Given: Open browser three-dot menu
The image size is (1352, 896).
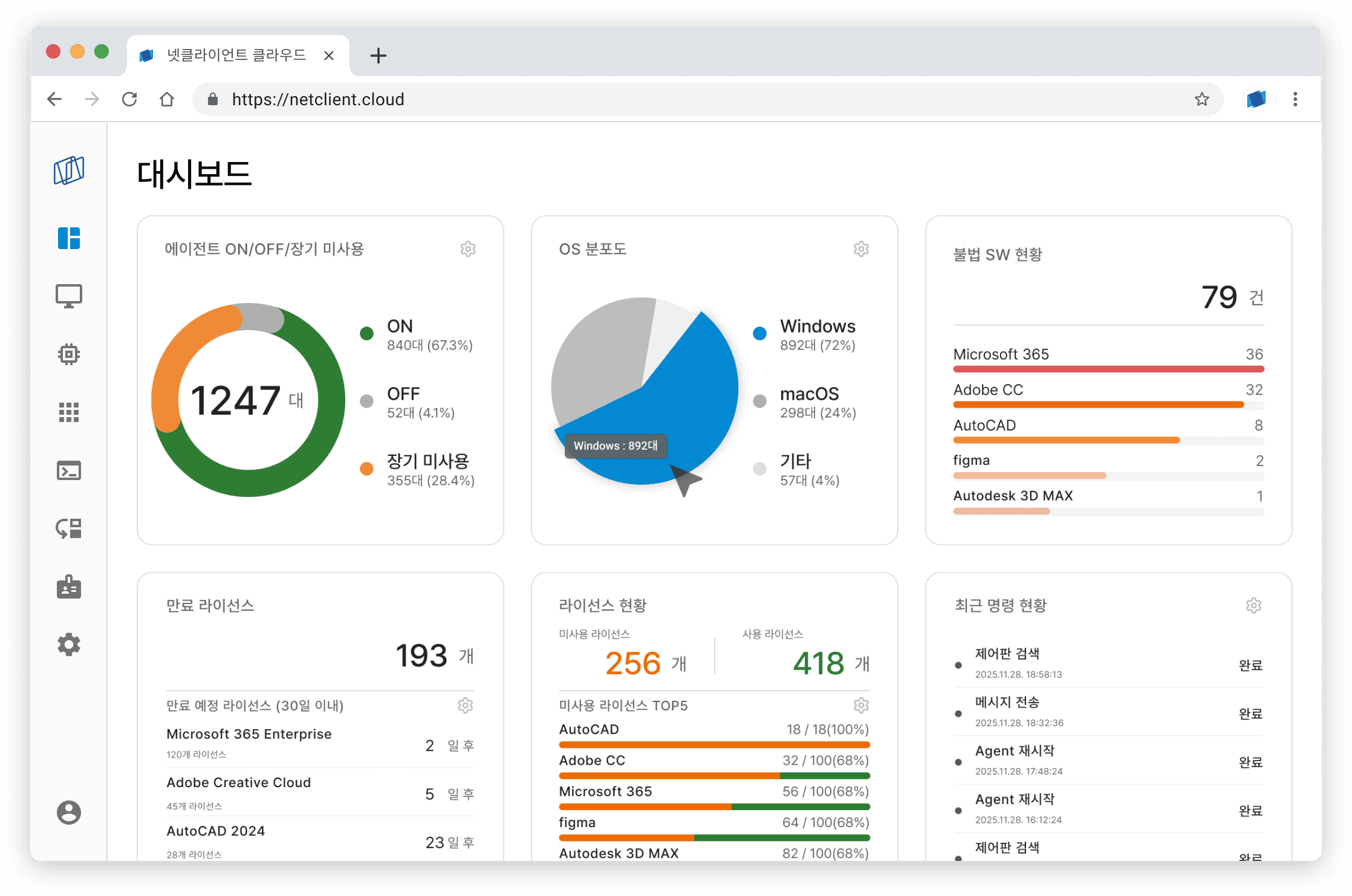Looking at the screenshot, I should pyautogui.click(x=1295, y=99).
